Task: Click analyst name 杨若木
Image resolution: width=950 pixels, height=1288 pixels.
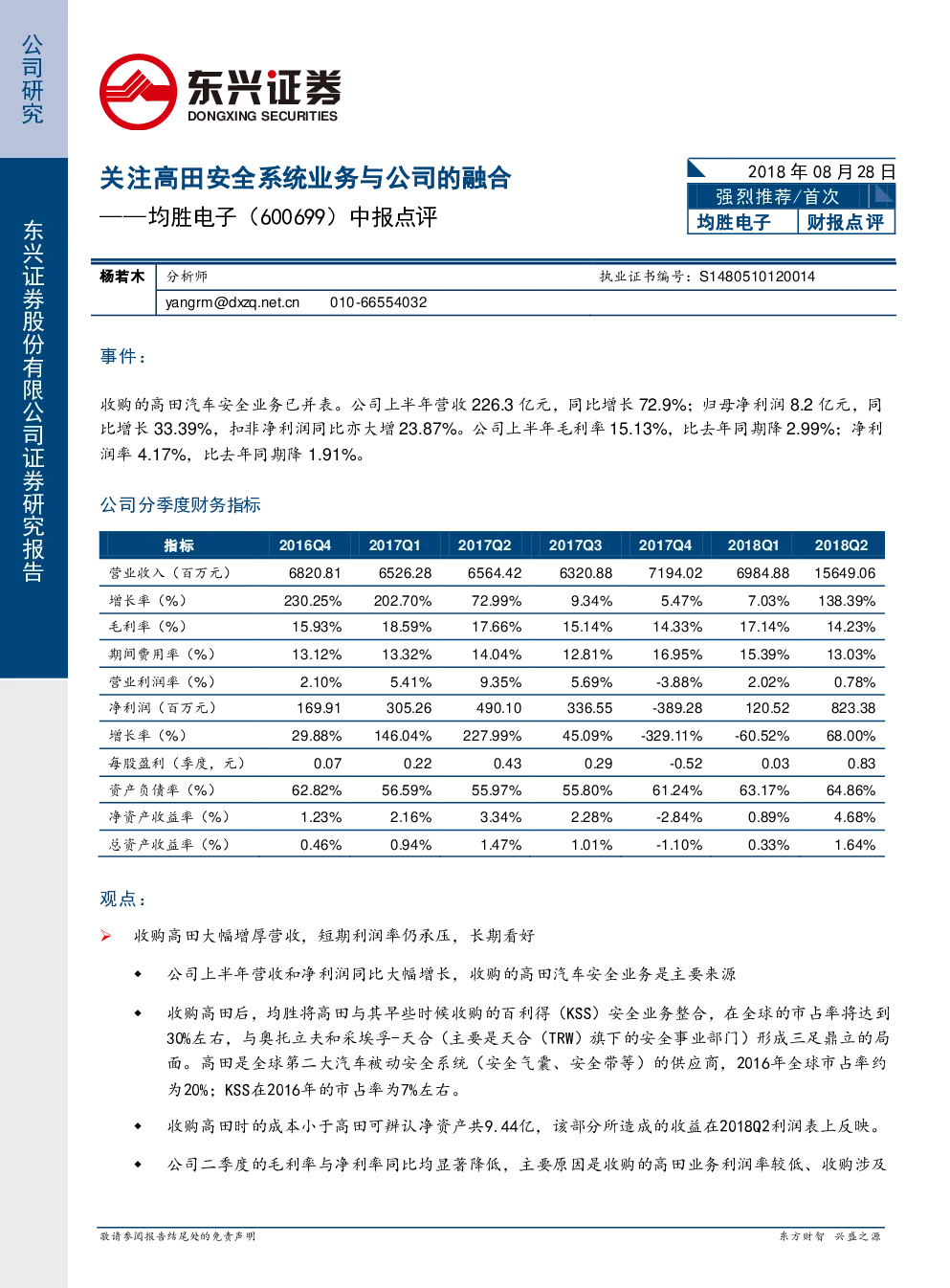Action: 122,277
